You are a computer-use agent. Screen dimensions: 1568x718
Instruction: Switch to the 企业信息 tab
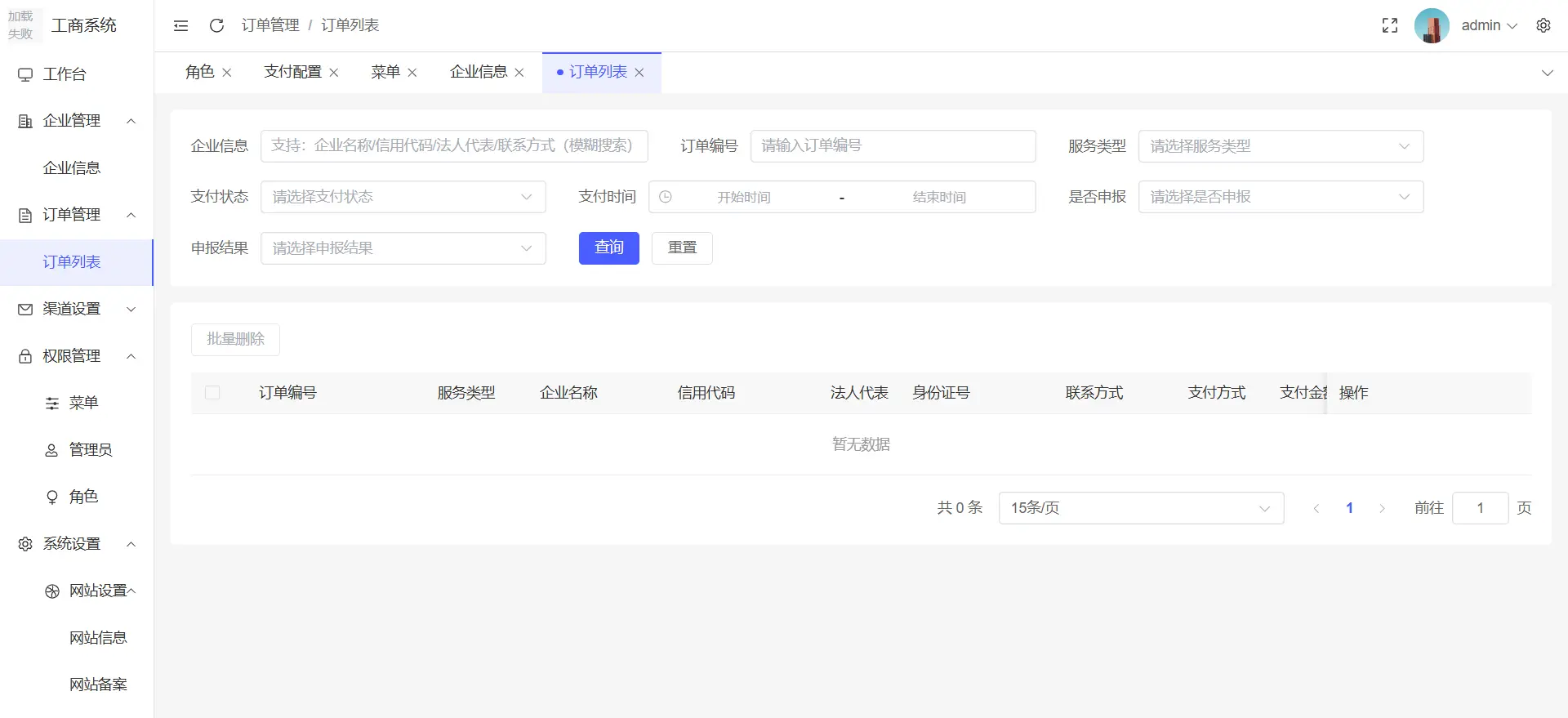[x=479, y=72]
